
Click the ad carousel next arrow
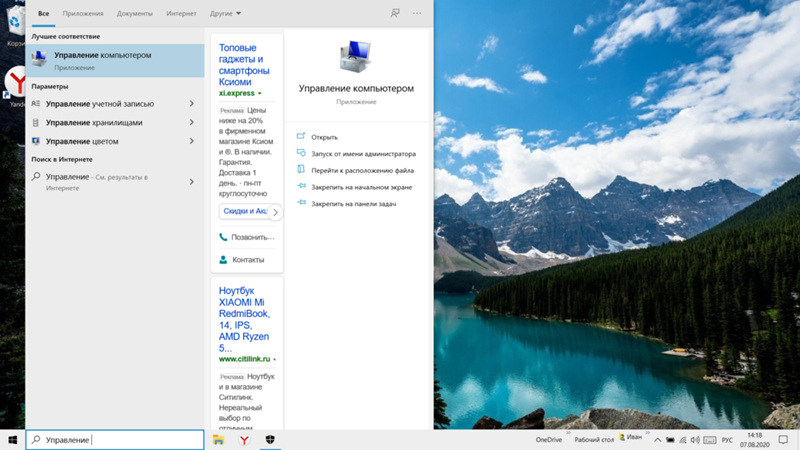point(276,212)
